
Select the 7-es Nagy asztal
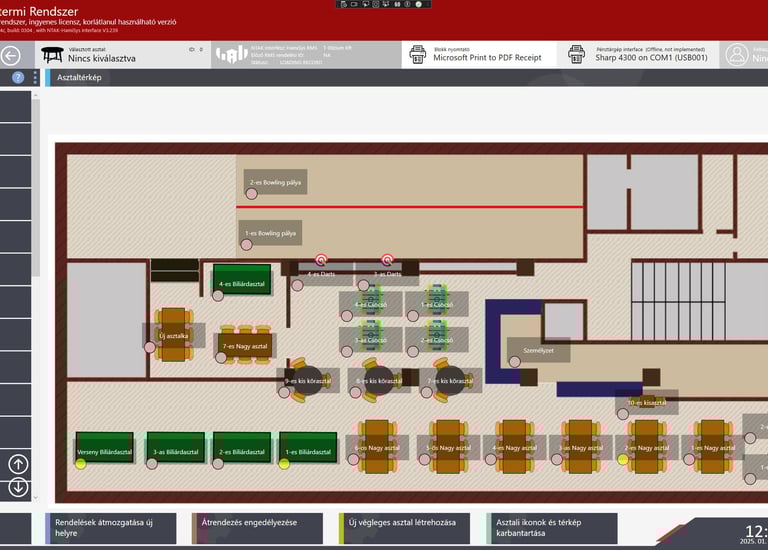pyautogui.click(x=245, y=346)
